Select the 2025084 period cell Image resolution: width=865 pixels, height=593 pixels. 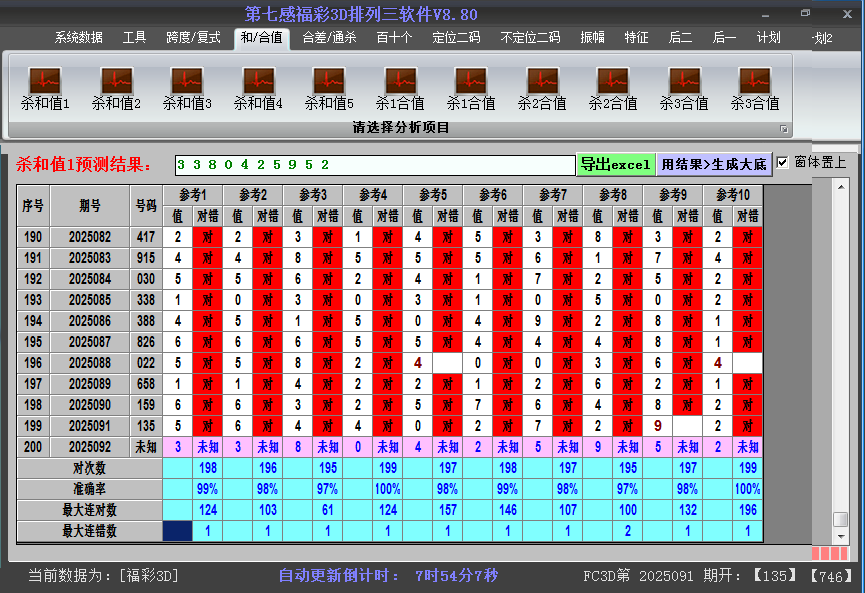coord(90,279)
